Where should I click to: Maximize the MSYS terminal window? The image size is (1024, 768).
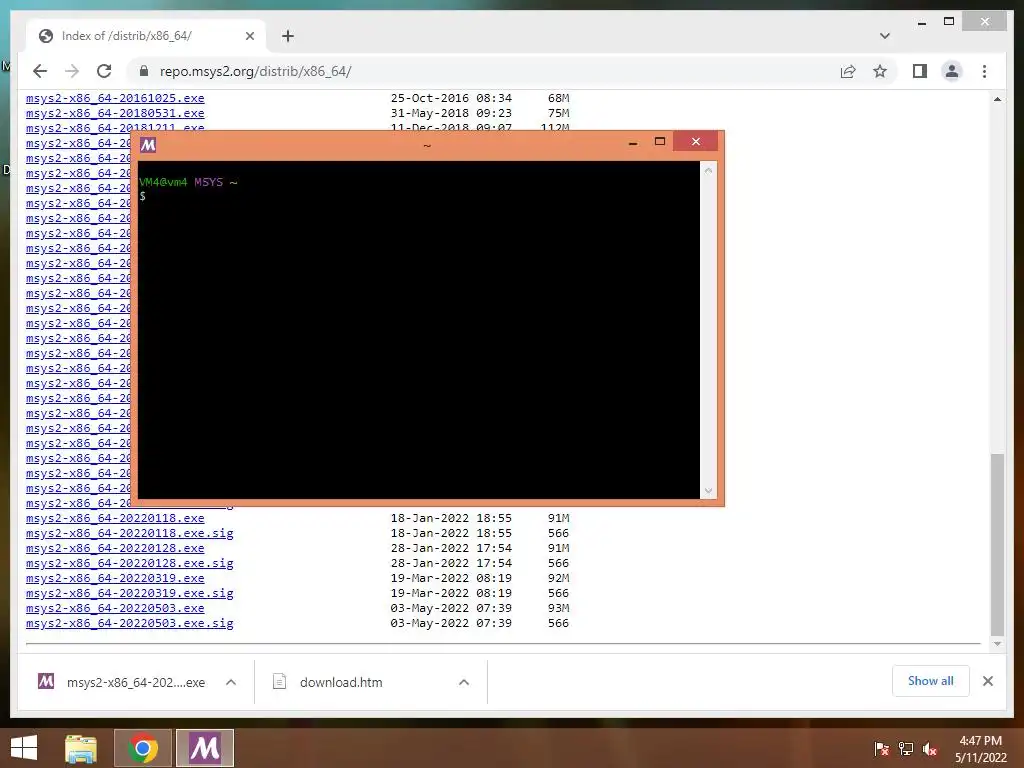[660, 142]
